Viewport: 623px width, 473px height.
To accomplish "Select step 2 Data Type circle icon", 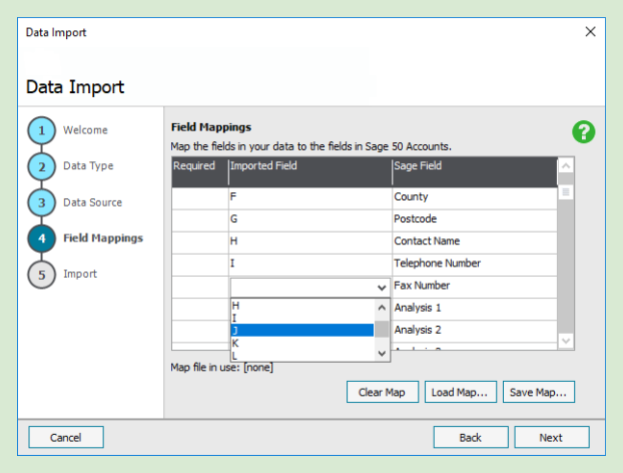I will click(41, 167).
